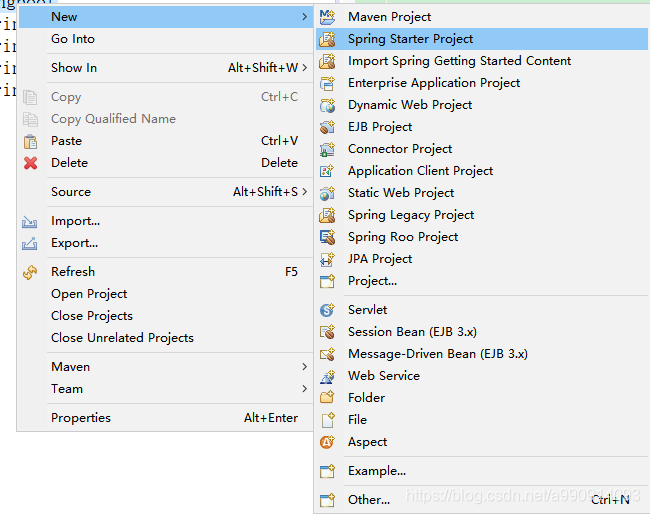This screenshot has width=650, height=514.
Task: Click the Servlet icon
Action: coord(327,310)
